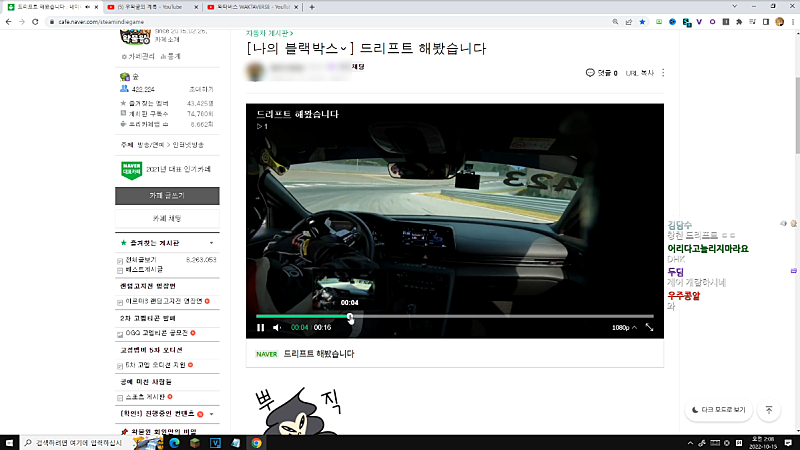Click the NAVER logo below the video

pos(266,354)
